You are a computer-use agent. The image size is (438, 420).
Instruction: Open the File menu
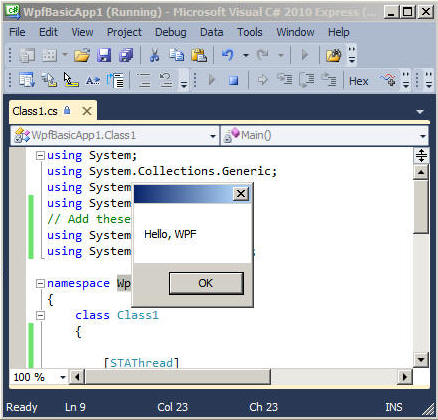pos(17,32)
